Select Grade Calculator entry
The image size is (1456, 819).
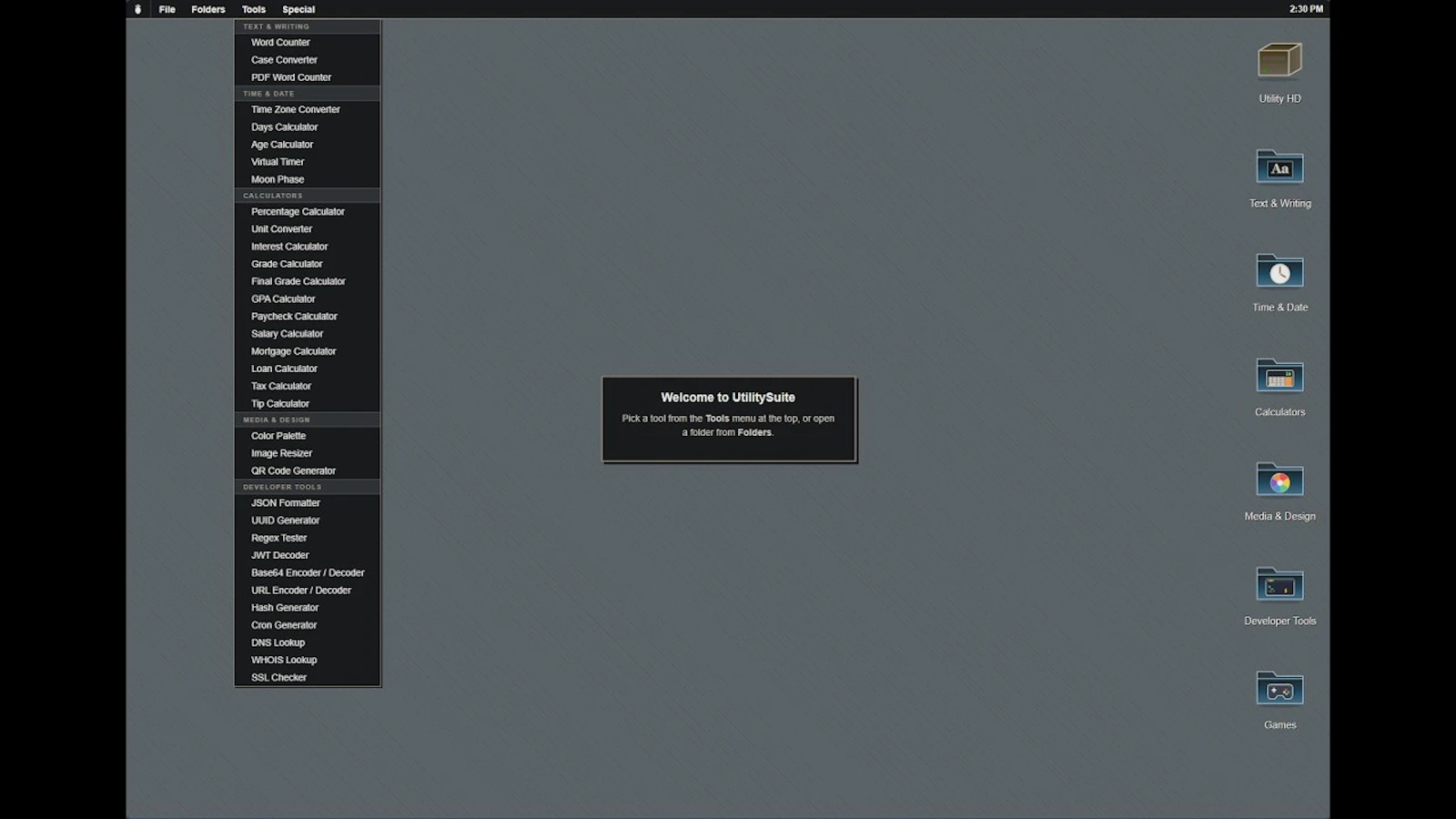(308, 264)
